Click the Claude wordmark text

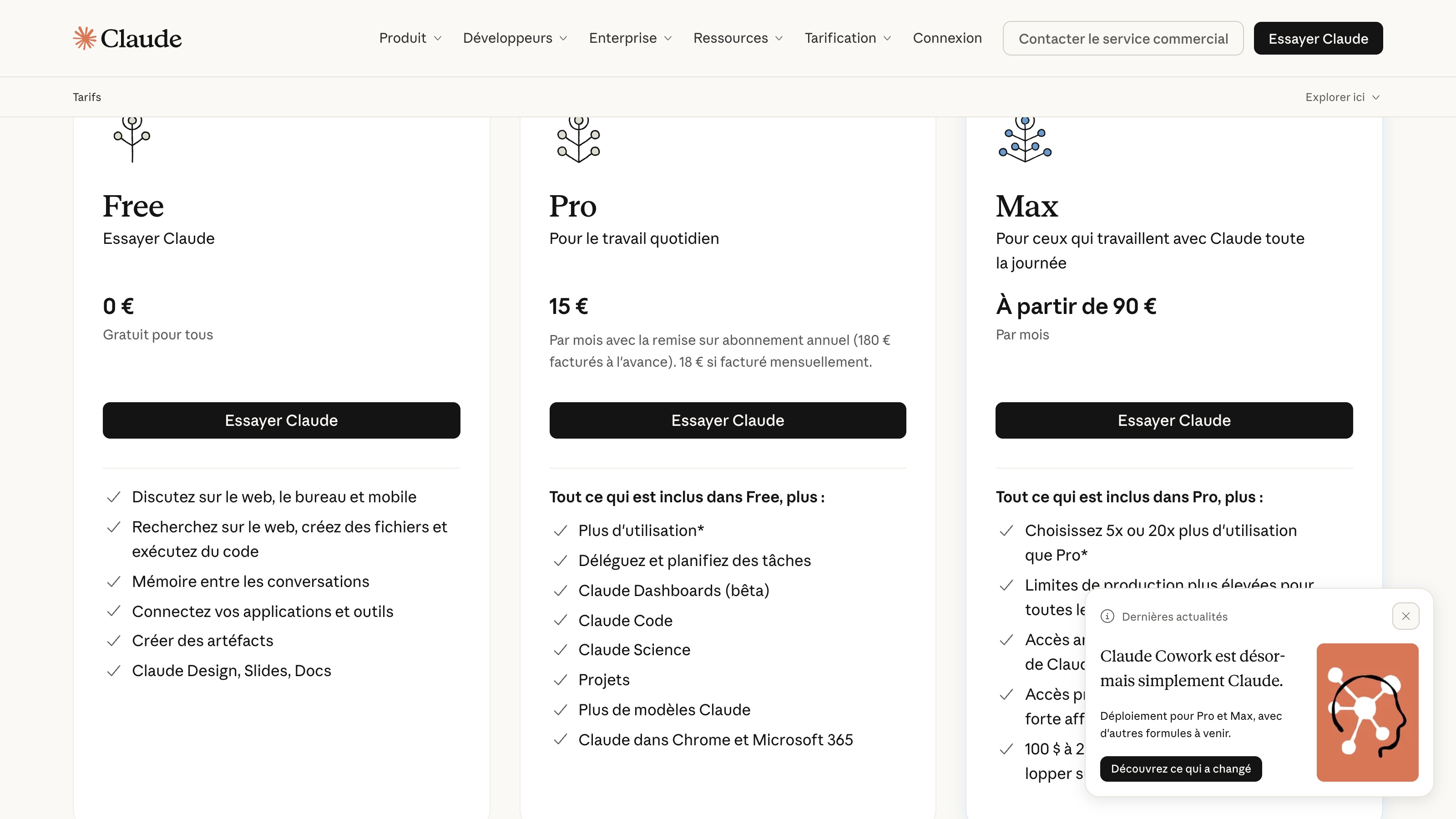coord(142,38)
